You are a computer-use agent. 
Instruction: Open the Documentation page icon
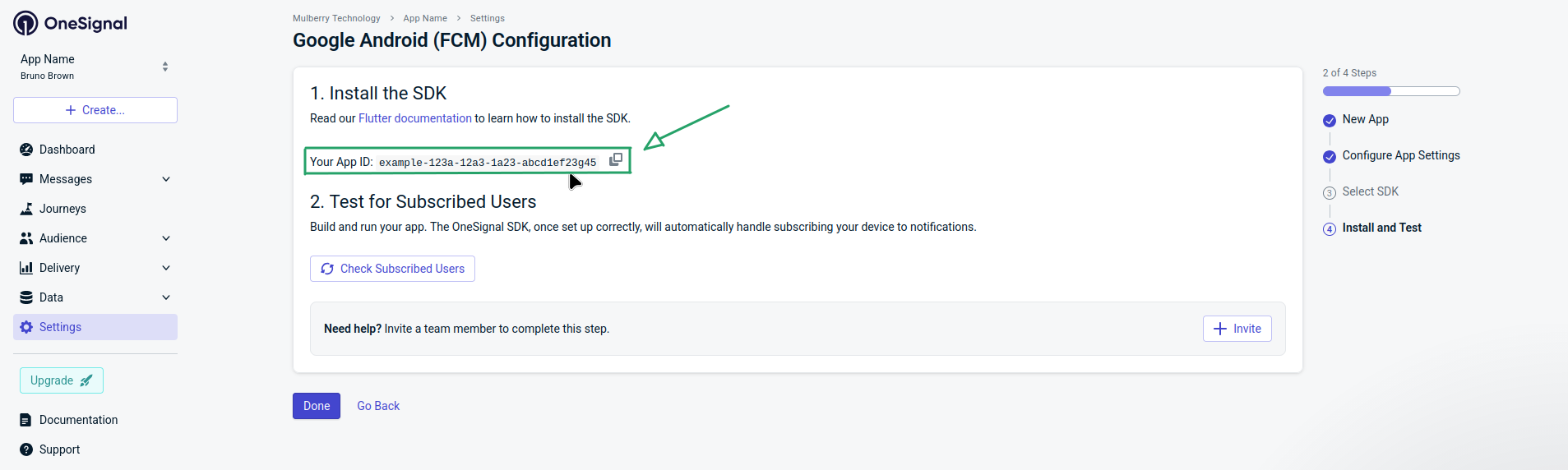pos(26,420)
